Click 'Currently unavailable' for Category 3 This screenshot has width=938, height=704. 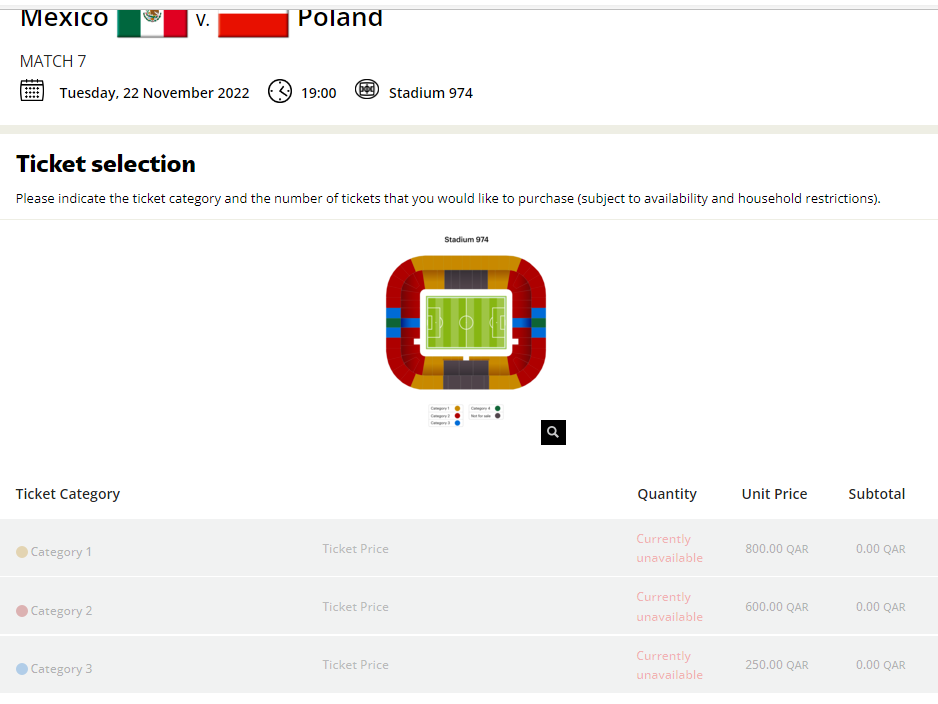[x=669, y=665]
